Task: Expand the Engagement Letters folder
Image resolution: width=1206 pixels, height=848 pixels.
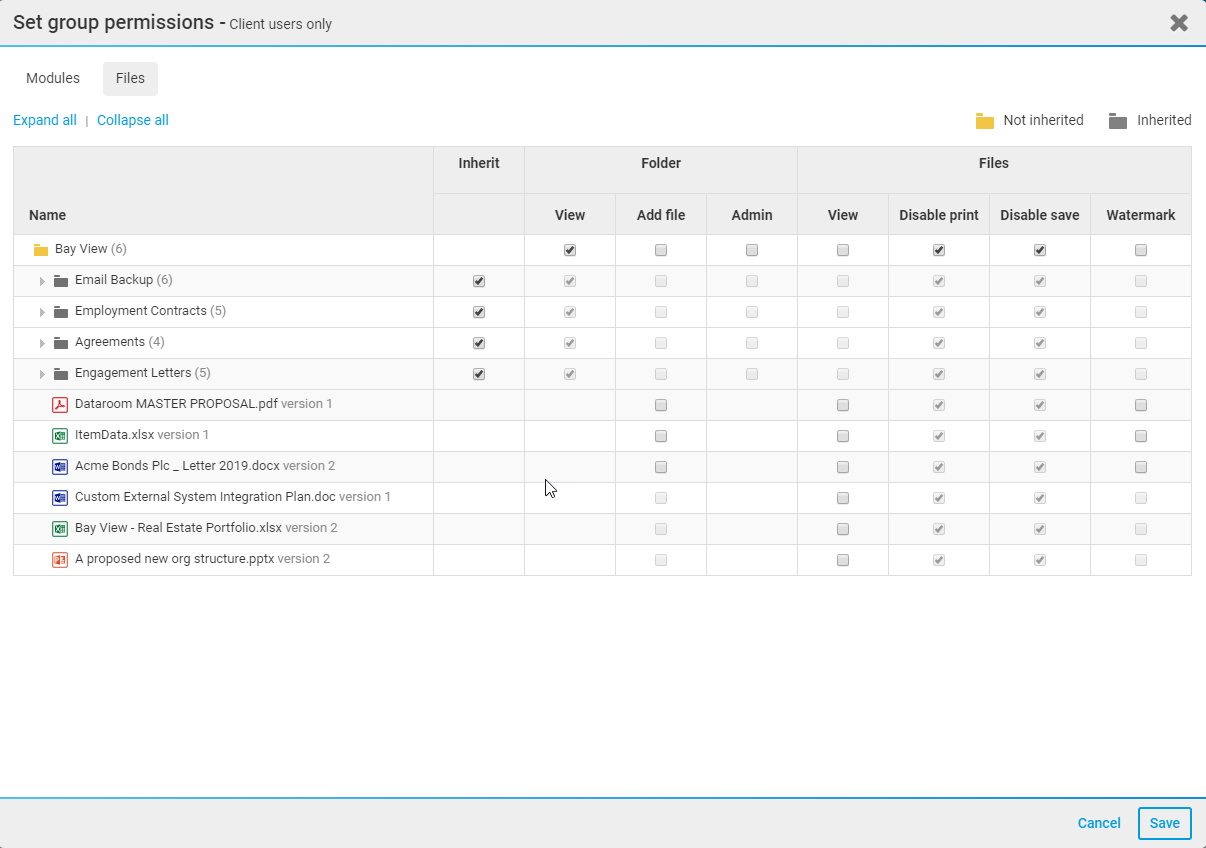Action: pyautogui.click(x=42, y=375)
